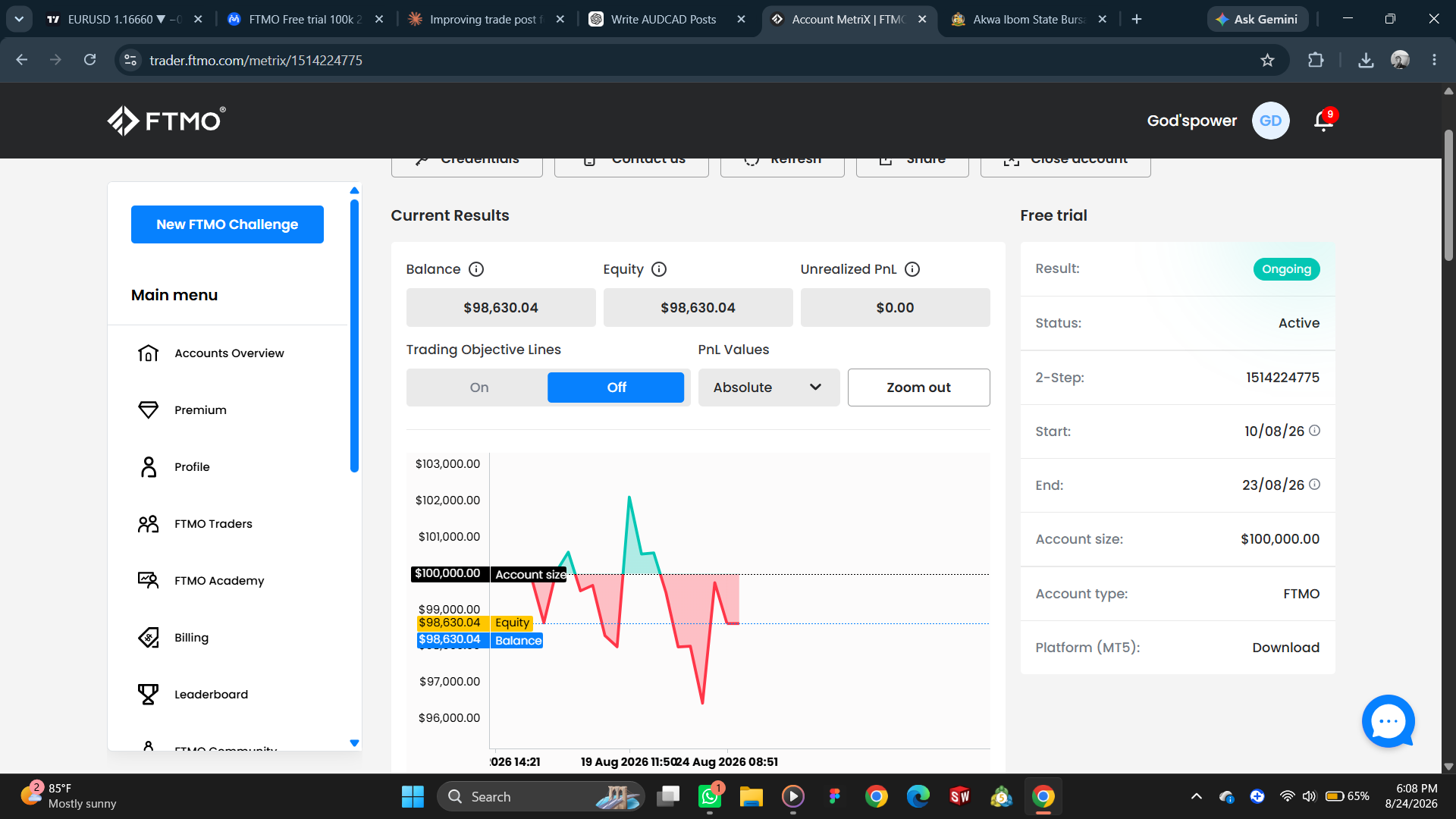
Task: Open Chrome downloads icon
Action: point(1366,60)
